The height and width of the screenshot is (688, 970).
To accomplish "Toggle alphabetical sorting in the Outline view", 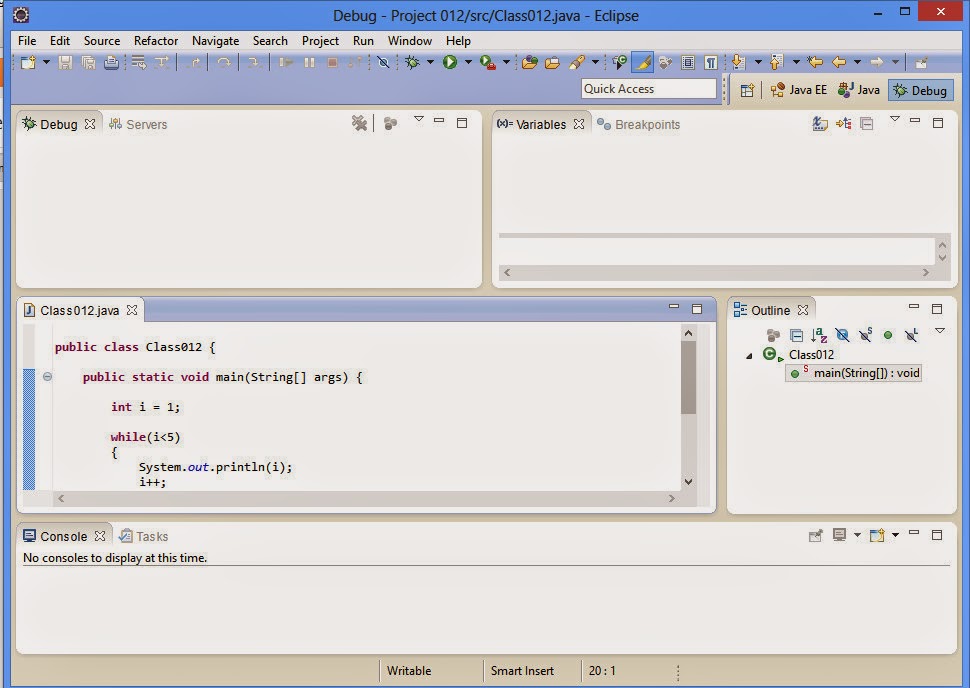I will click(x=819, y=334).
